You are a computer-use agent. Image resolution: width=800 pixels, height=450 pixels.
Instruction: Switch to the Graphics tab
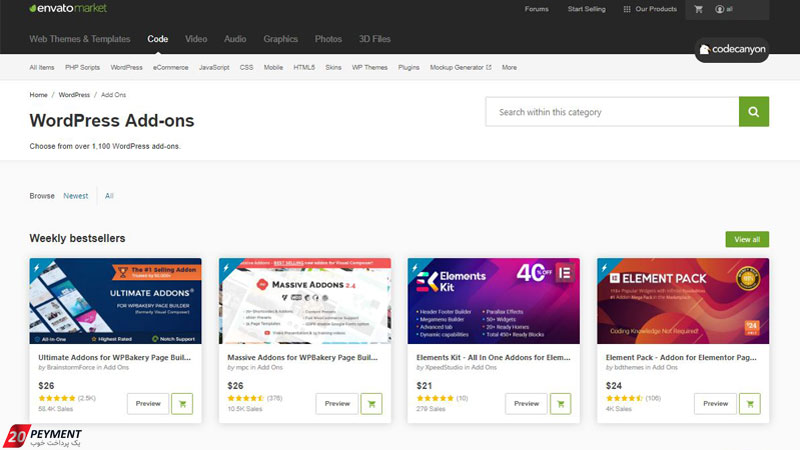click(x=281, y=39)
